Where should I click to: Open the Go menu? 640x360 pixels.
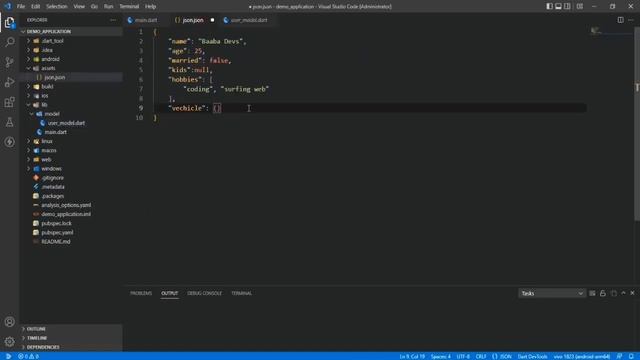(94, 7)
